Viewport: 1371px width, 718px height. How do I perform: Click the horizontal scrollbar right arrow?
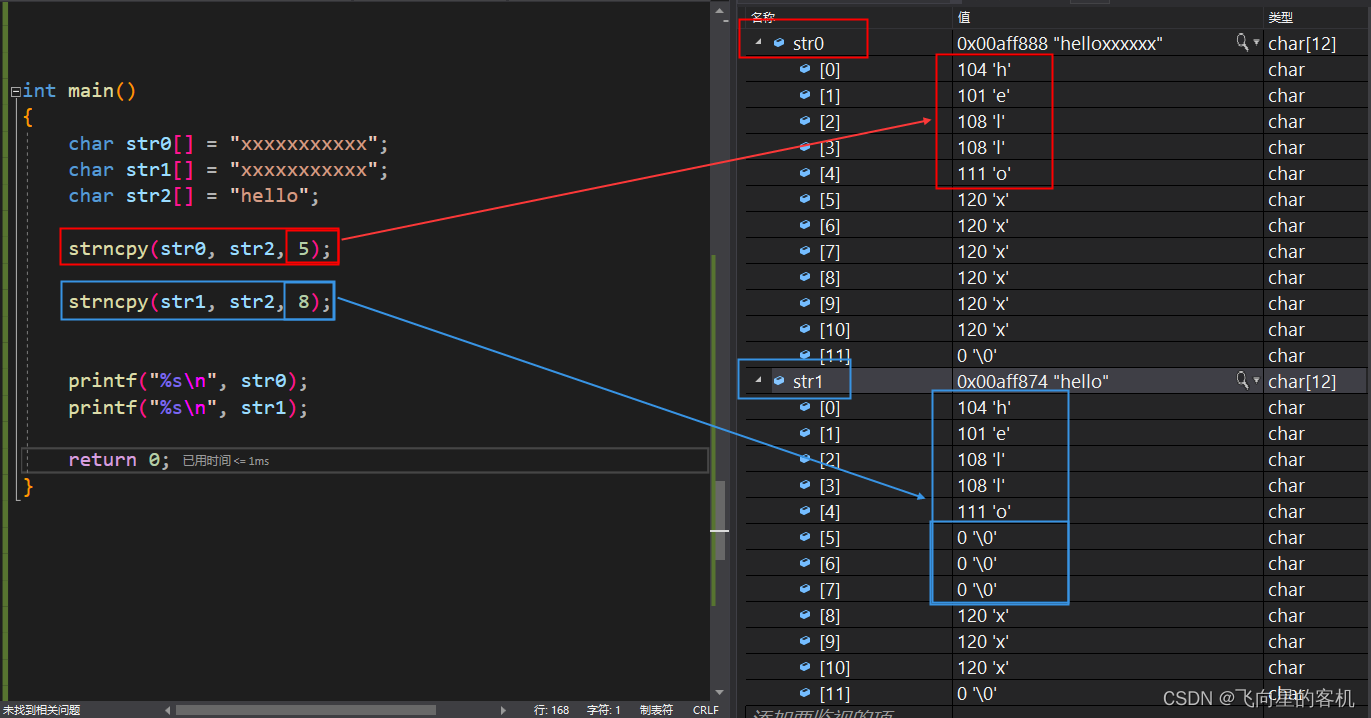pyautogui.click(x=503, y=710)
